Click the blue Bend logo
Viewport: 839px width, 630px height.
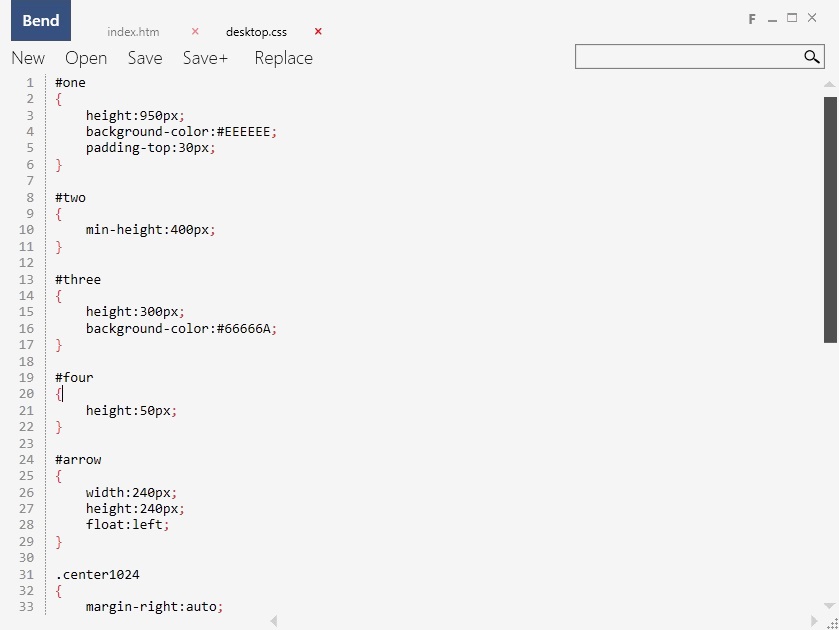click(41, 21)
